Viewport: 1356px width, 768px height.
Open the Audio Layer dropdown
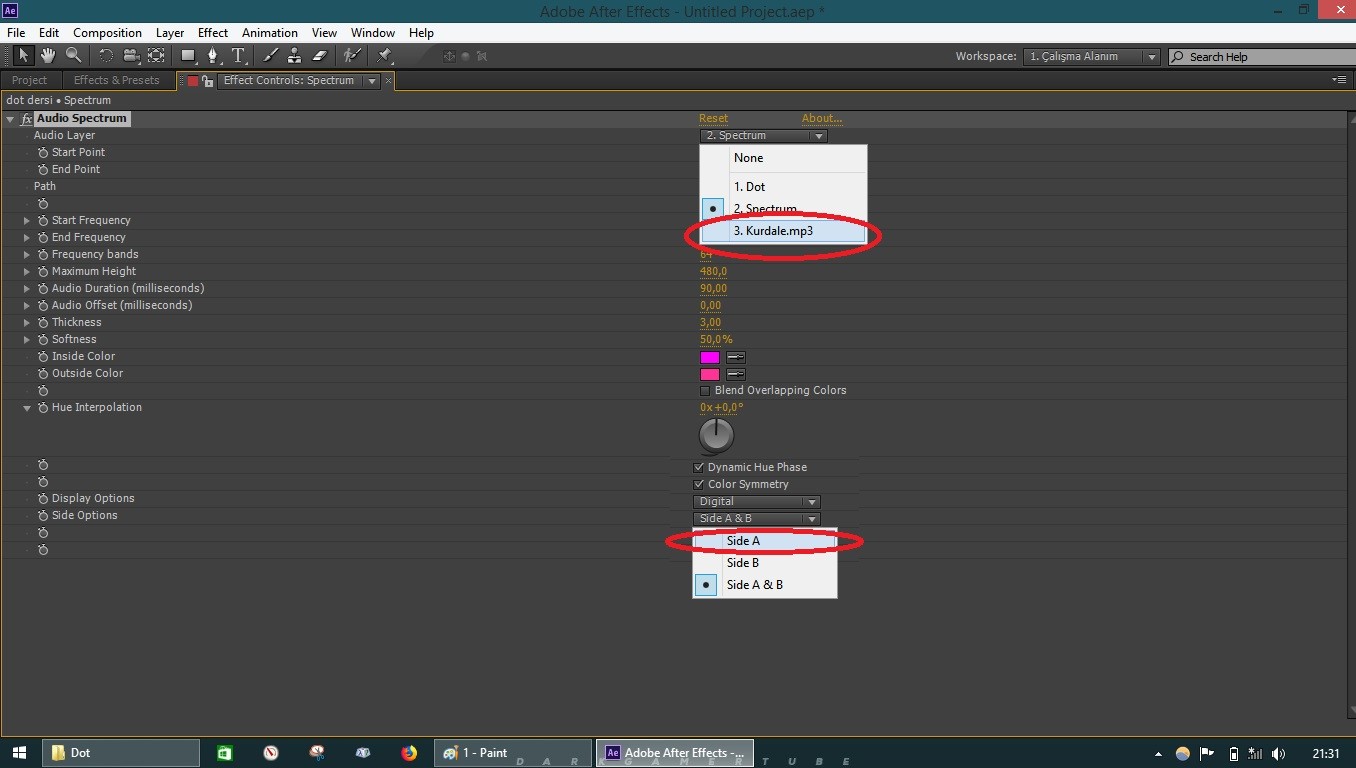[763, 136]
